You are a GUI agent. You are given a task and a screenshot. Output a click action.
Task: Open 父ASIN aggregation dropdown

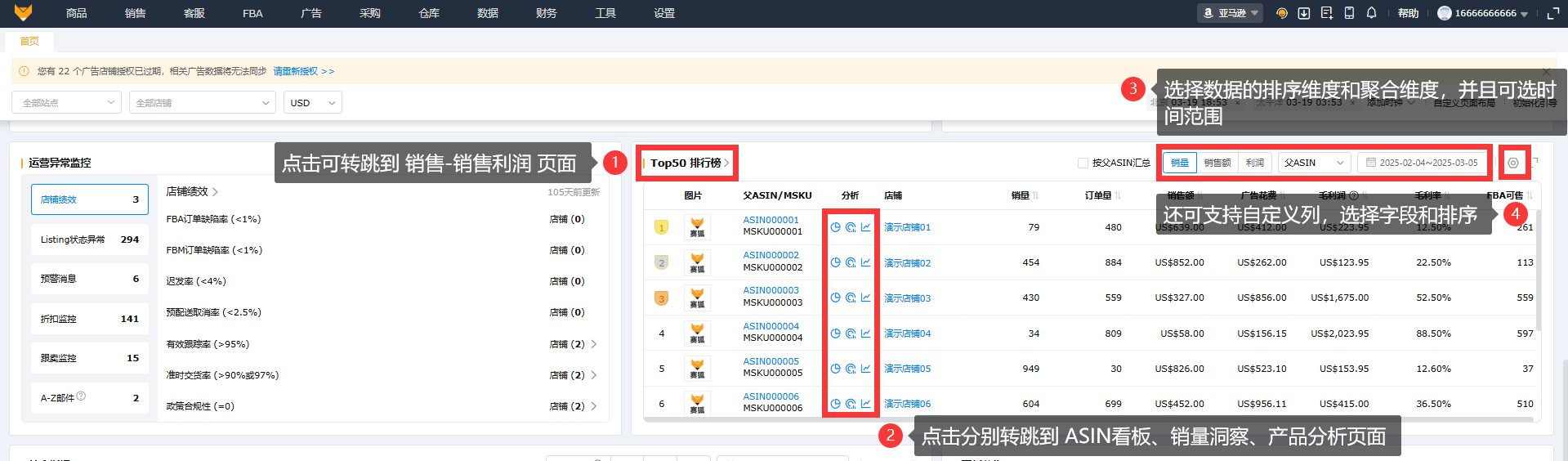[1314, 163]
